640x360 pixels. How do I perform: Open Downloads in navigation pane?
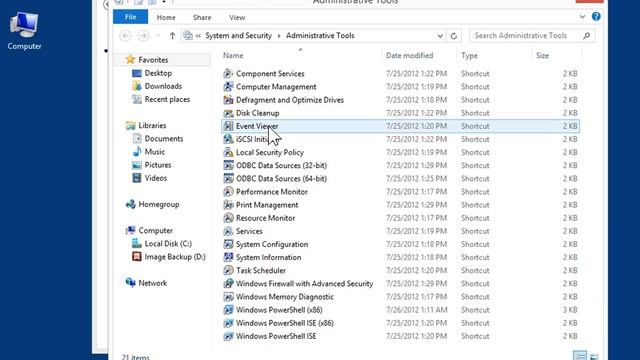(x=163, y=86)
